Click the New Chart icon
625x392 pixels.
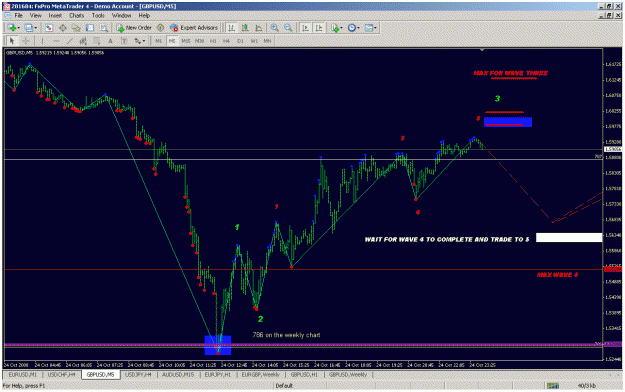tap(12, 28)
